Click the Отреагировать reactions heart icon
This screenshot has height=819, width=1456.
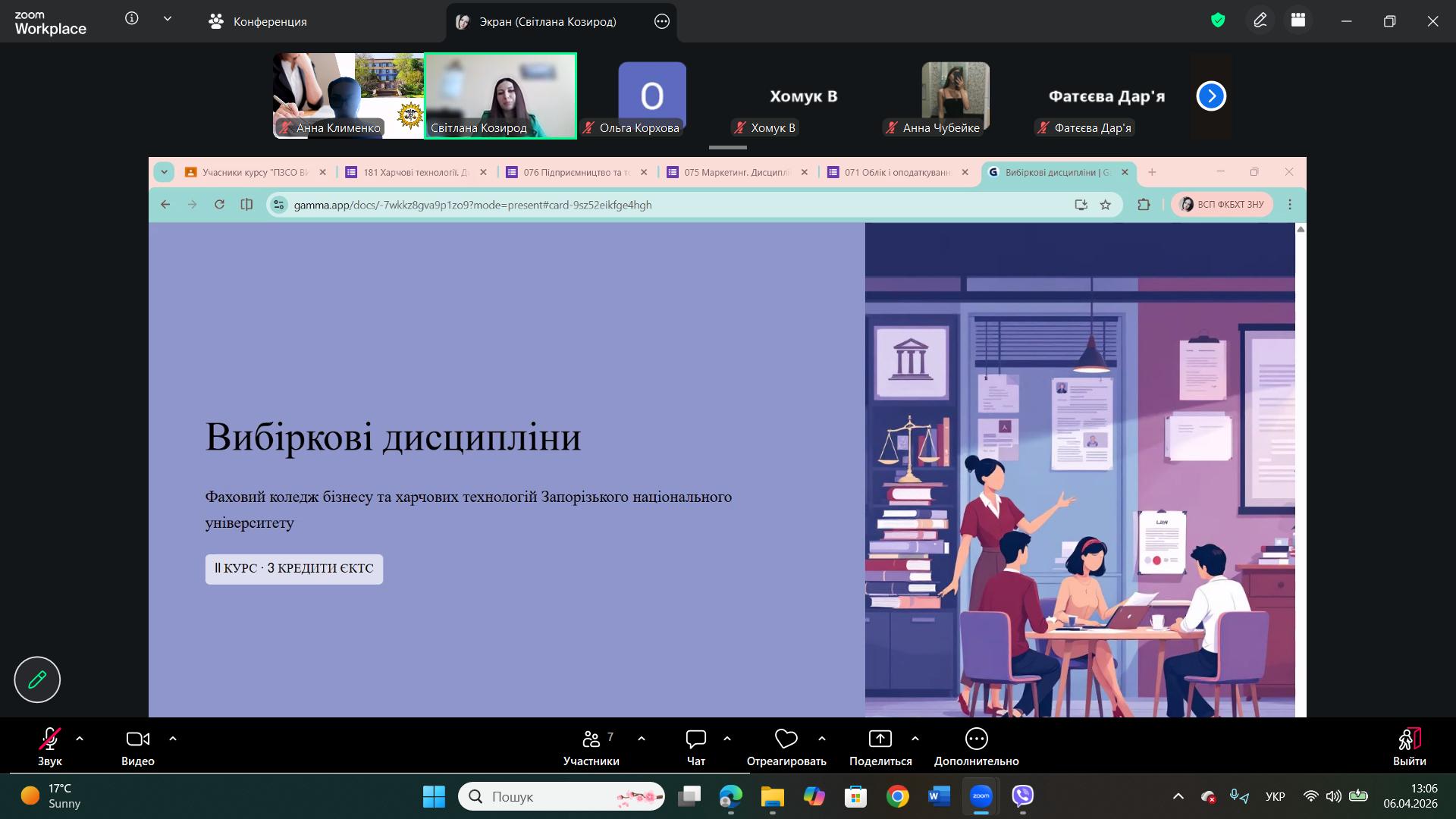click(786, 739)
